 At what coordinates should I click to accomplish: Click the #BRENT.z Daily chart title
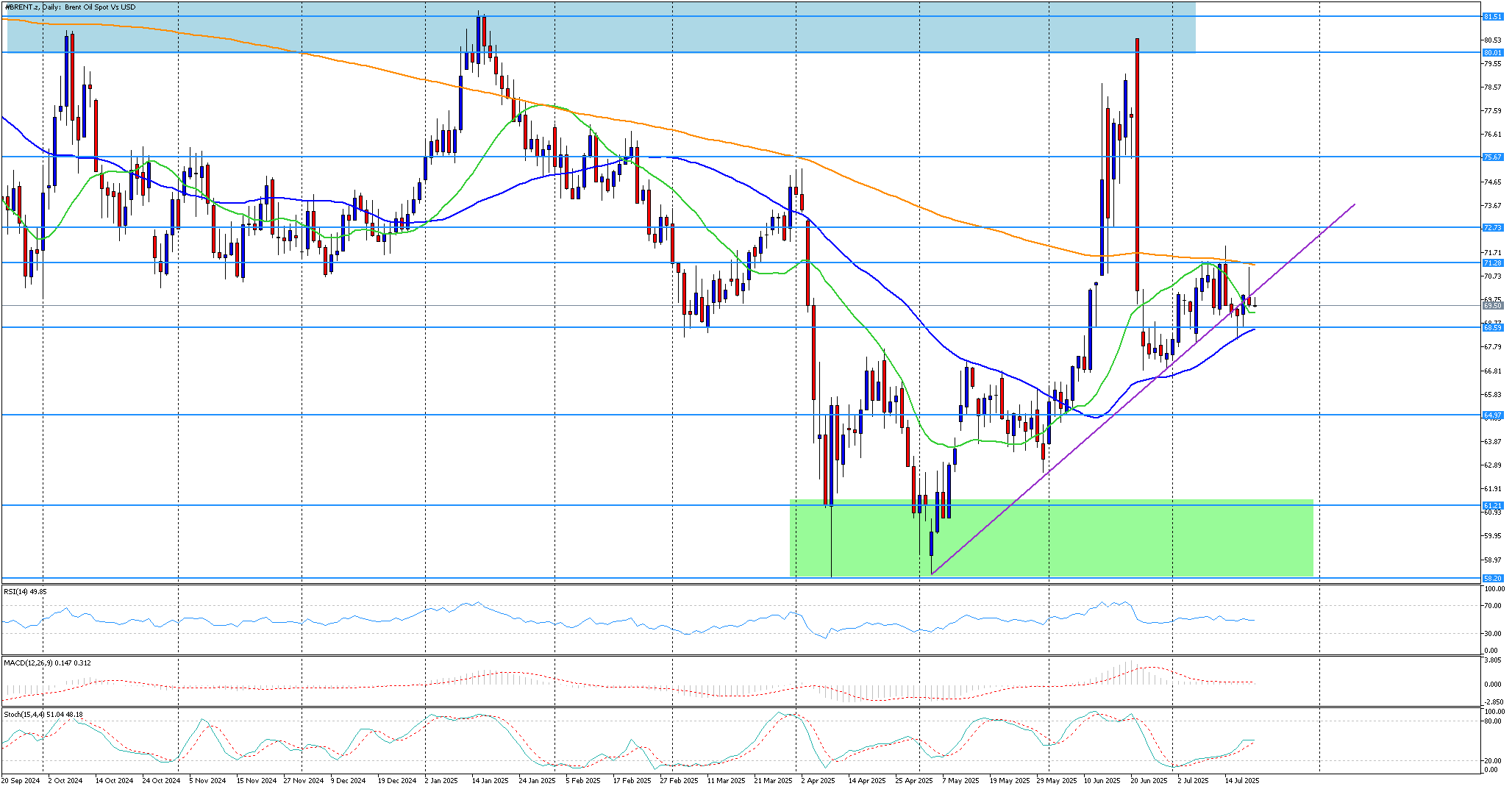[72, 7]
